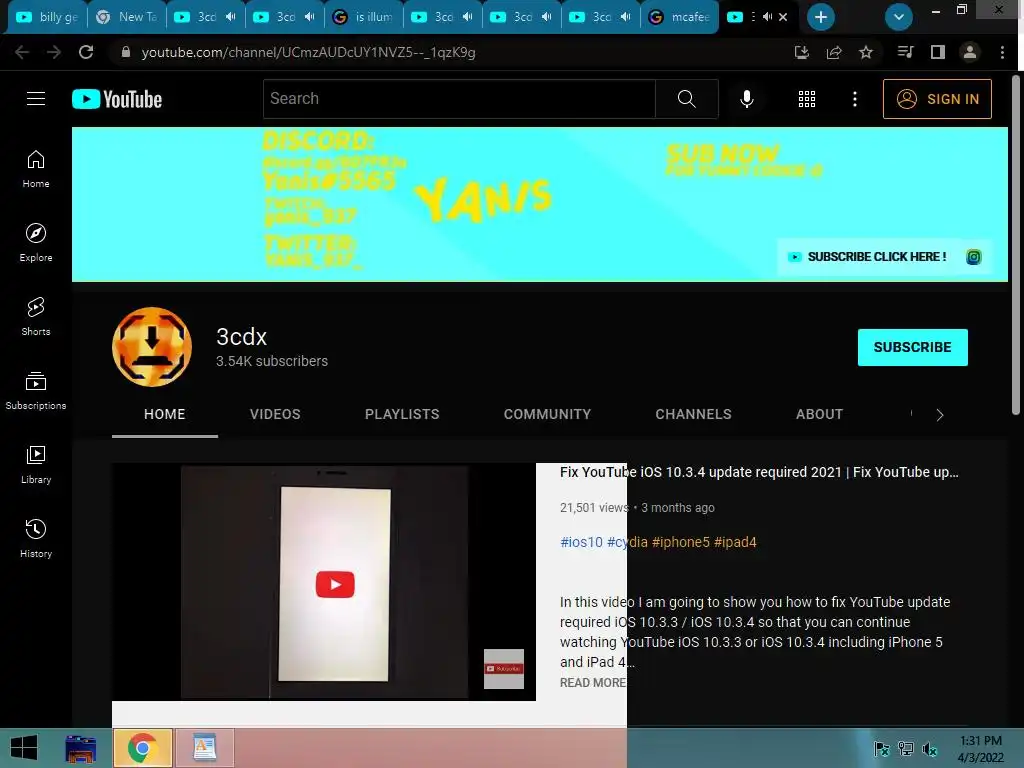The height and width of the screenshot is (768, 1024).
Task: Open Library in the sidebar
Action: pos(36,464)
